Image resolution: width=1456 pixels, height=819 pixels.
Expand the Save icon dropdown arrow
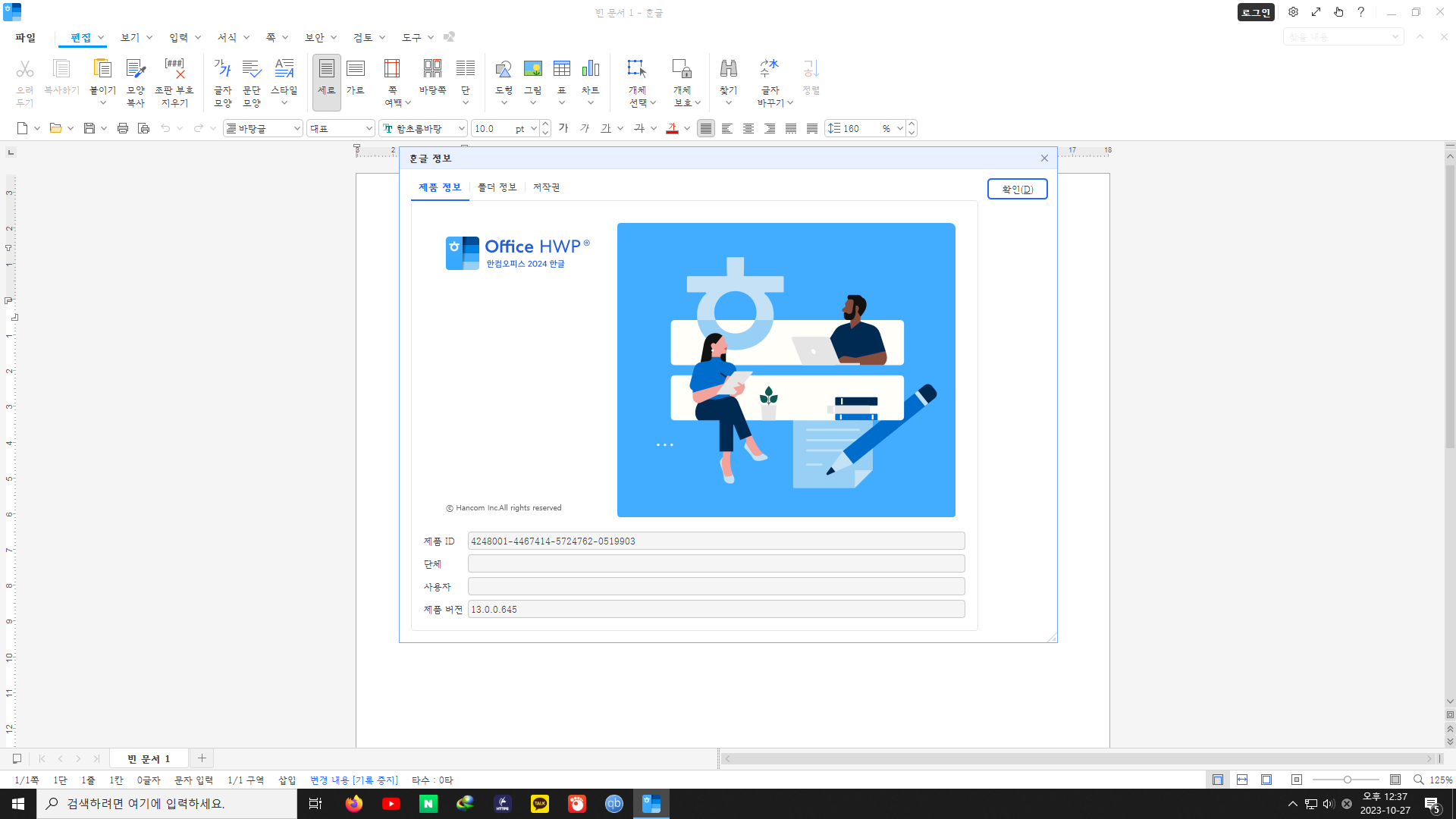pyautogui.click(x=104, y=128)
